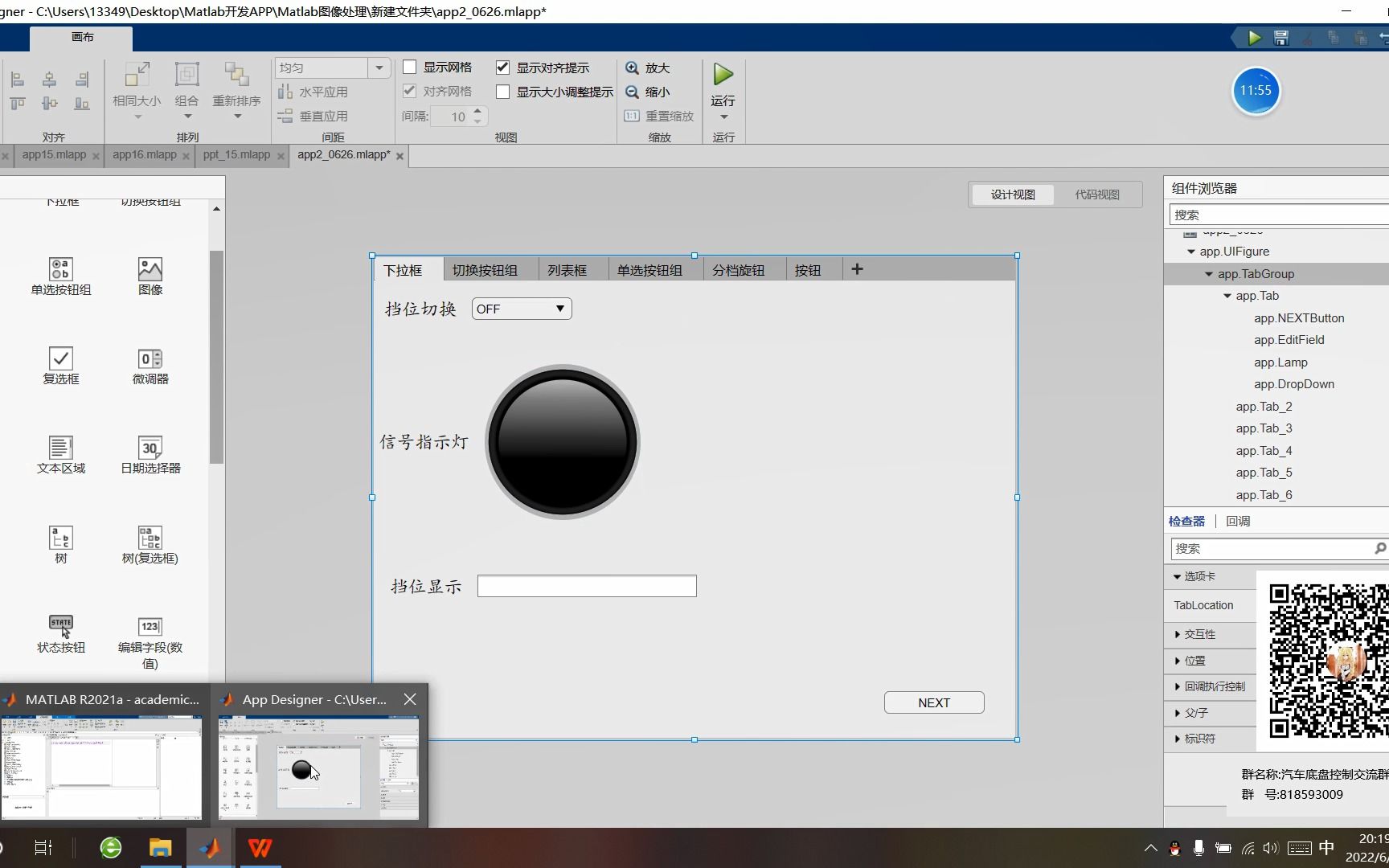Select the 单选按钮组 canvas tab
The image size is (1389, 868).
(649, 270)
